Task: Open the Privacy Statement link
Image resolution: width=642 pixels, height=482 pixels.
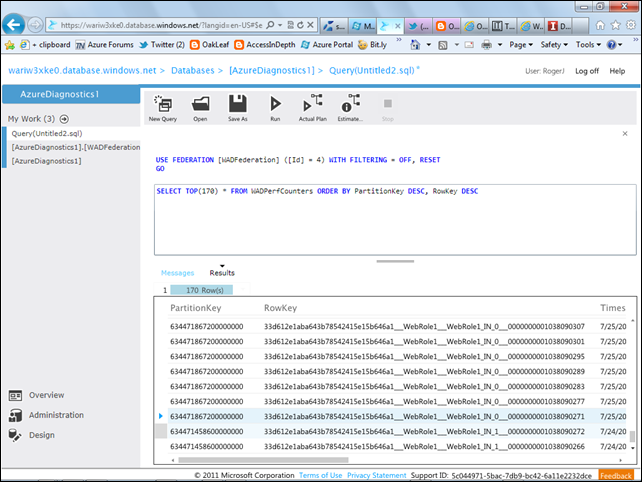Action: (x=377, y=475)
